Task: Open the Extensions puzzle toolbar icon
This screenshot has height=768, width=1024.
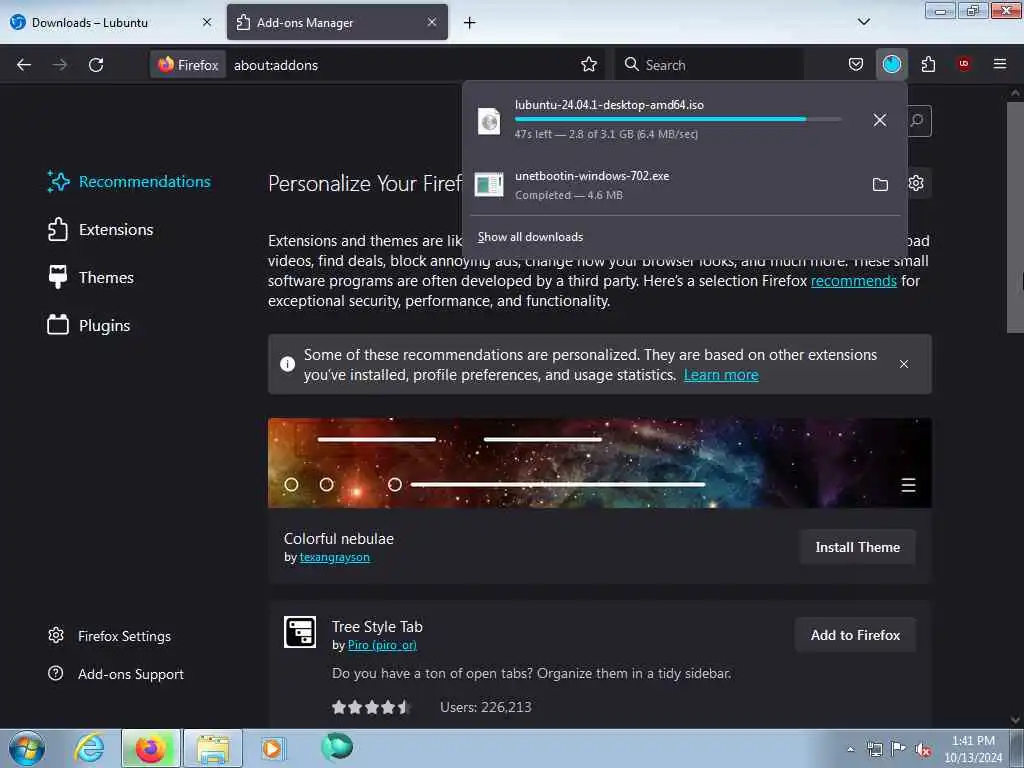Action: tap(928, 65)
